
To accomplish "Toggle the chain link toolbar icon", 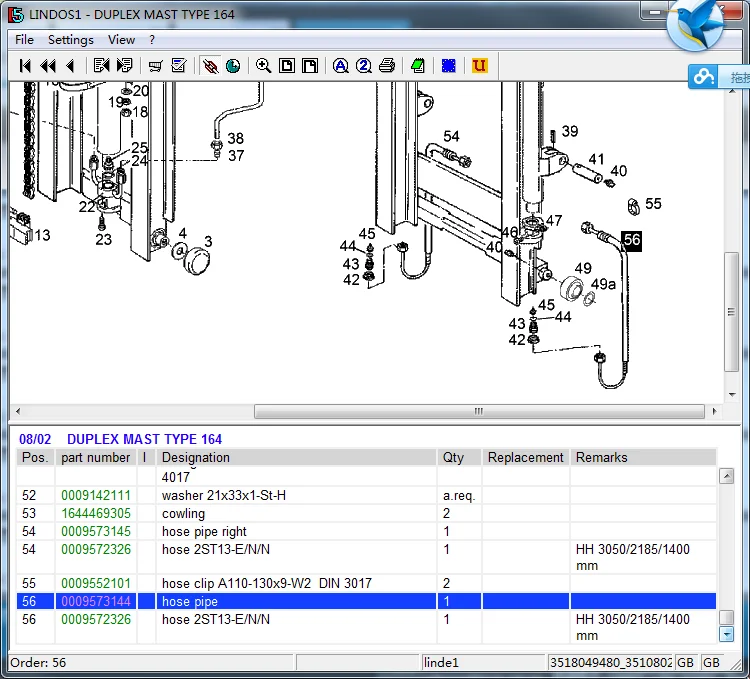I will click(210, 66).
